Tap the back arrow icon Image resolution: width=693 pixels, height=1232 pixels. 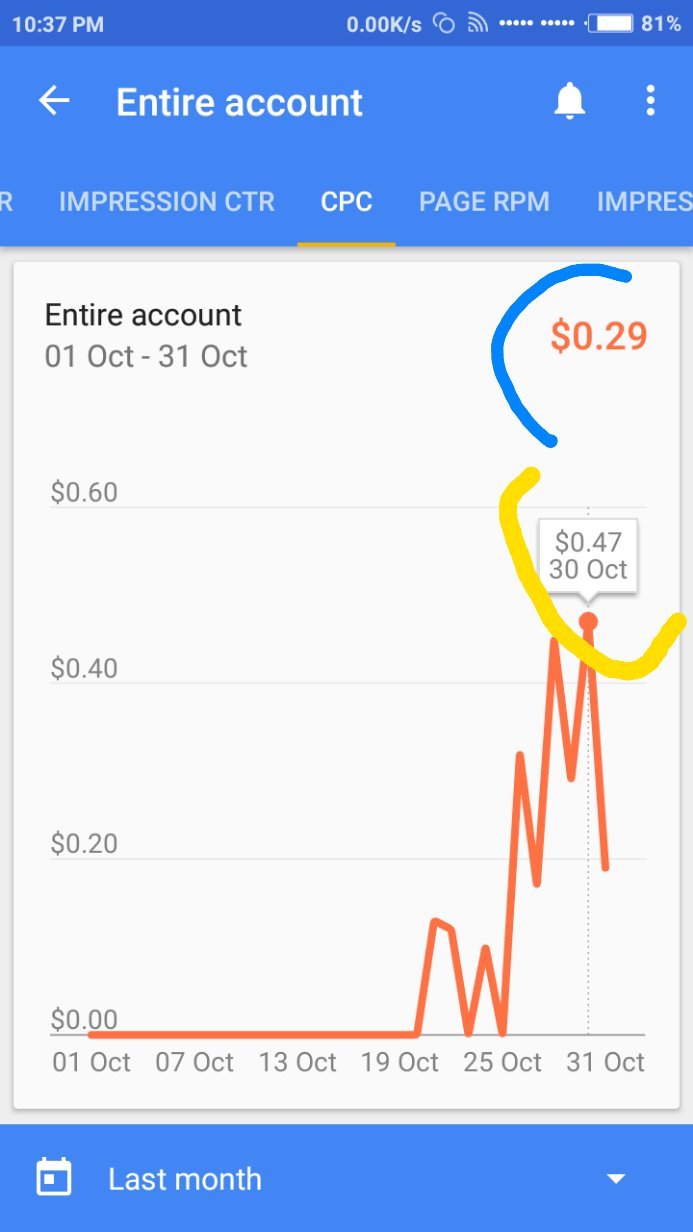(54, 101)
